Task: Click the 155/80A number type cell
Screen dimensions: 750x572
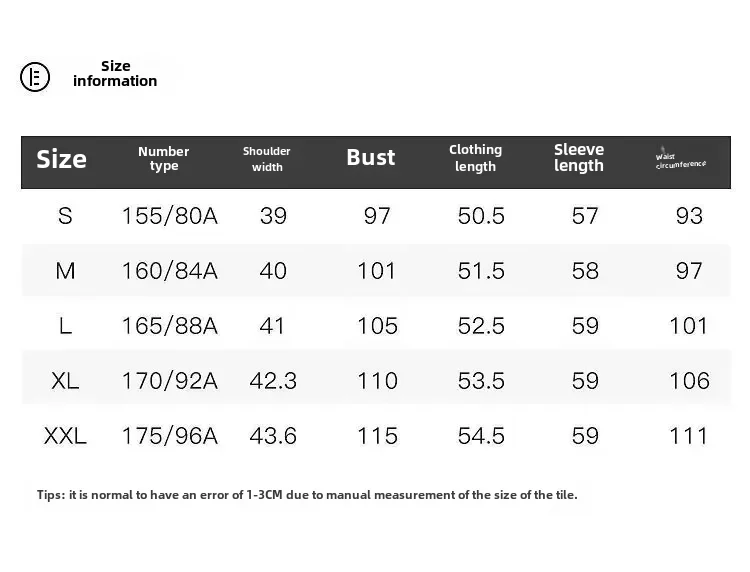Action: click(x=169, y=216)
